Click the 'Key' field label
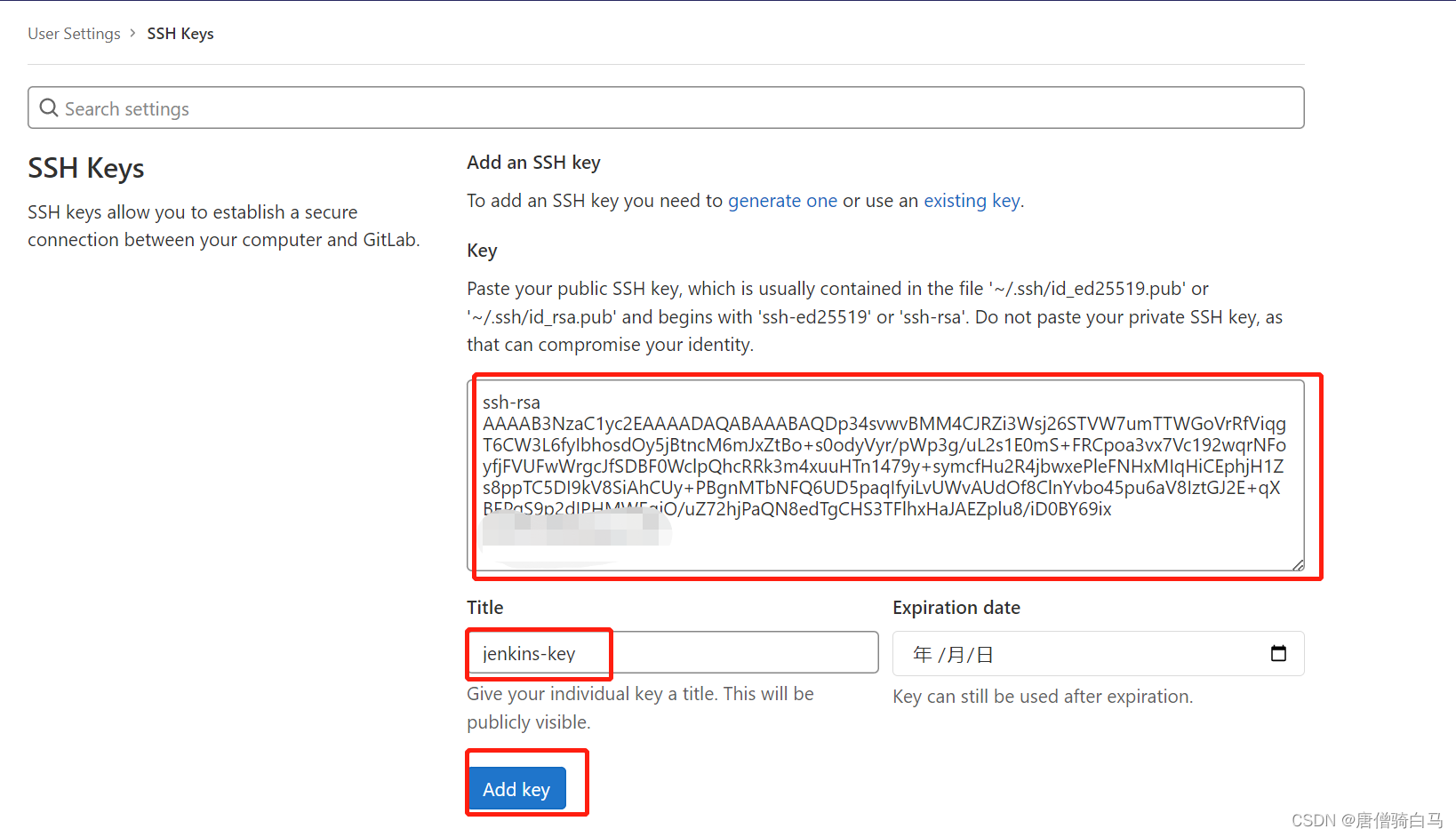The height and width of the screenshot is (837, 1456). 482,251
